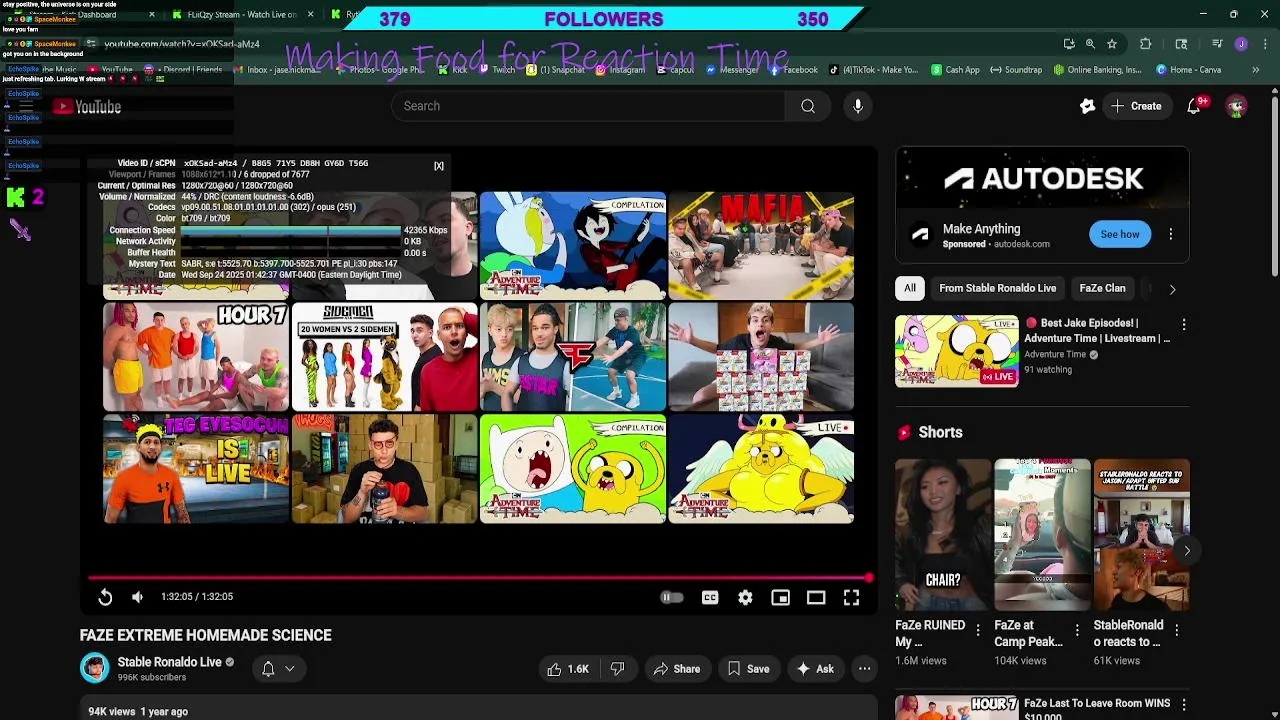Open options for the FaZe Last To Leave video

[1184, 705]
